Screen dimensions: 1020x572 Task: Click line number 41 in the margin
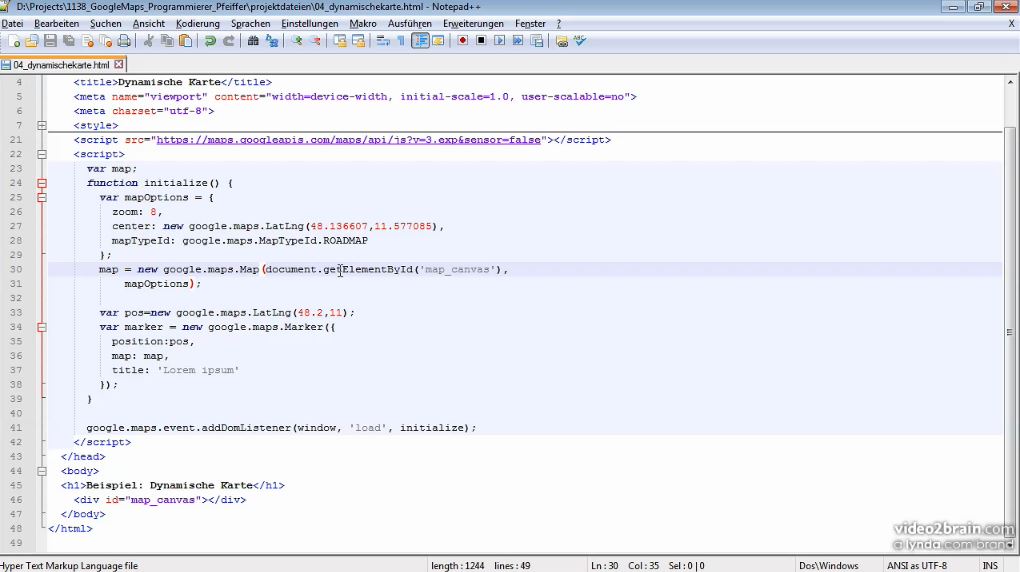(x=16, y=428)
